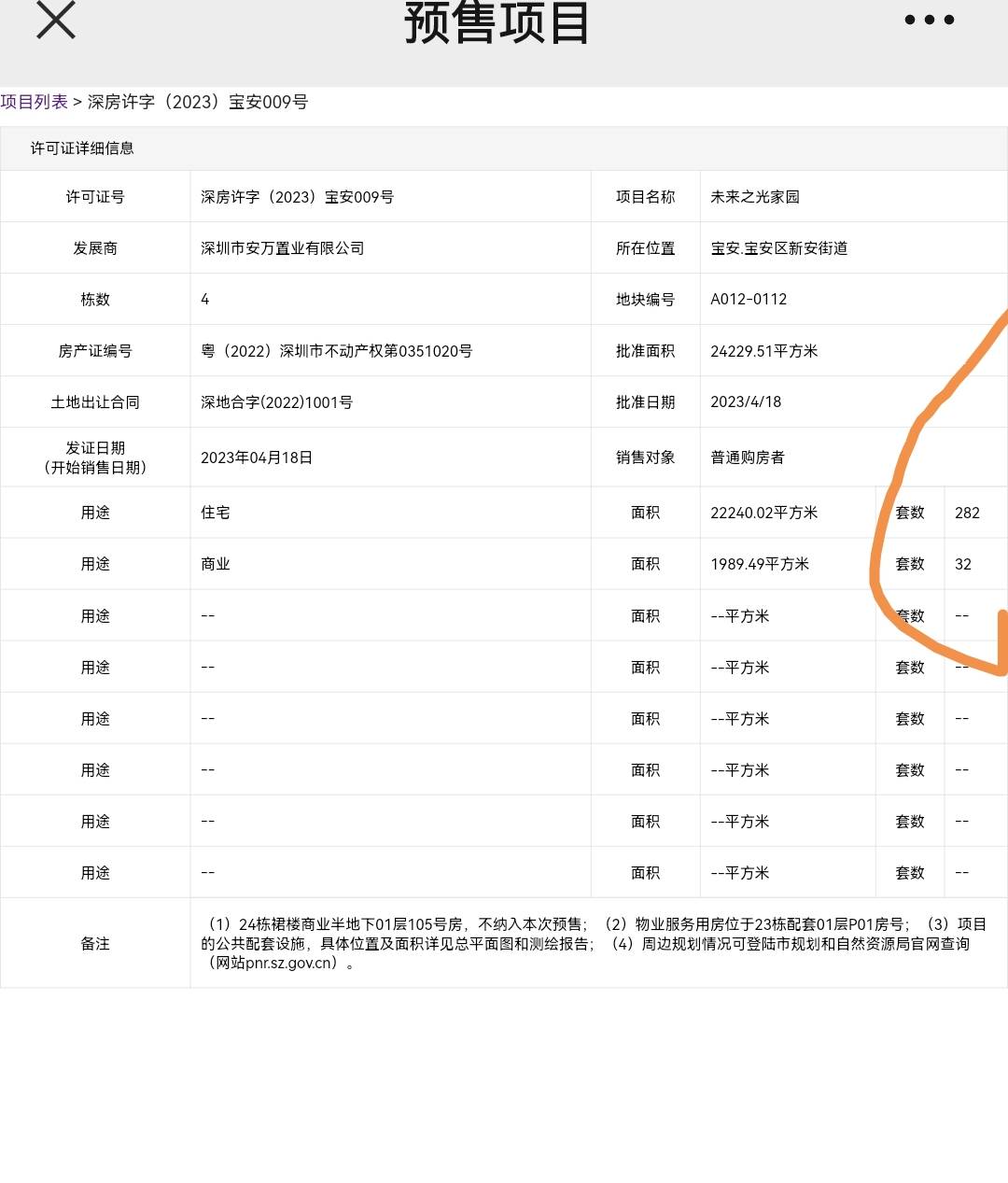Viewport: 1008px width, 1183px height.
Task: Select the 项目名称 label cell
Action: tap(645, 197)
